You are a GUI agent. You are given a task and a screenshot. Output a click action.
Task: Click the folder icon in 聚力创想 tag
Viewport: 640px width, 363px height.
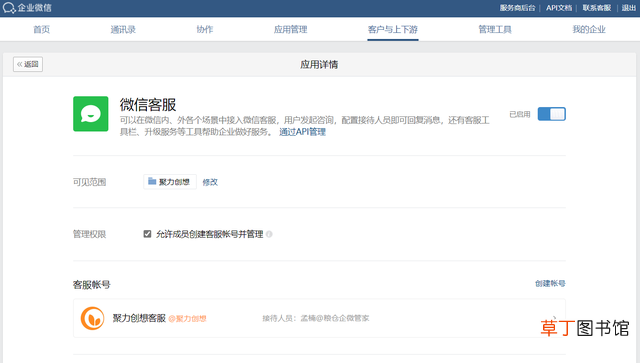(x=152, y=181)
